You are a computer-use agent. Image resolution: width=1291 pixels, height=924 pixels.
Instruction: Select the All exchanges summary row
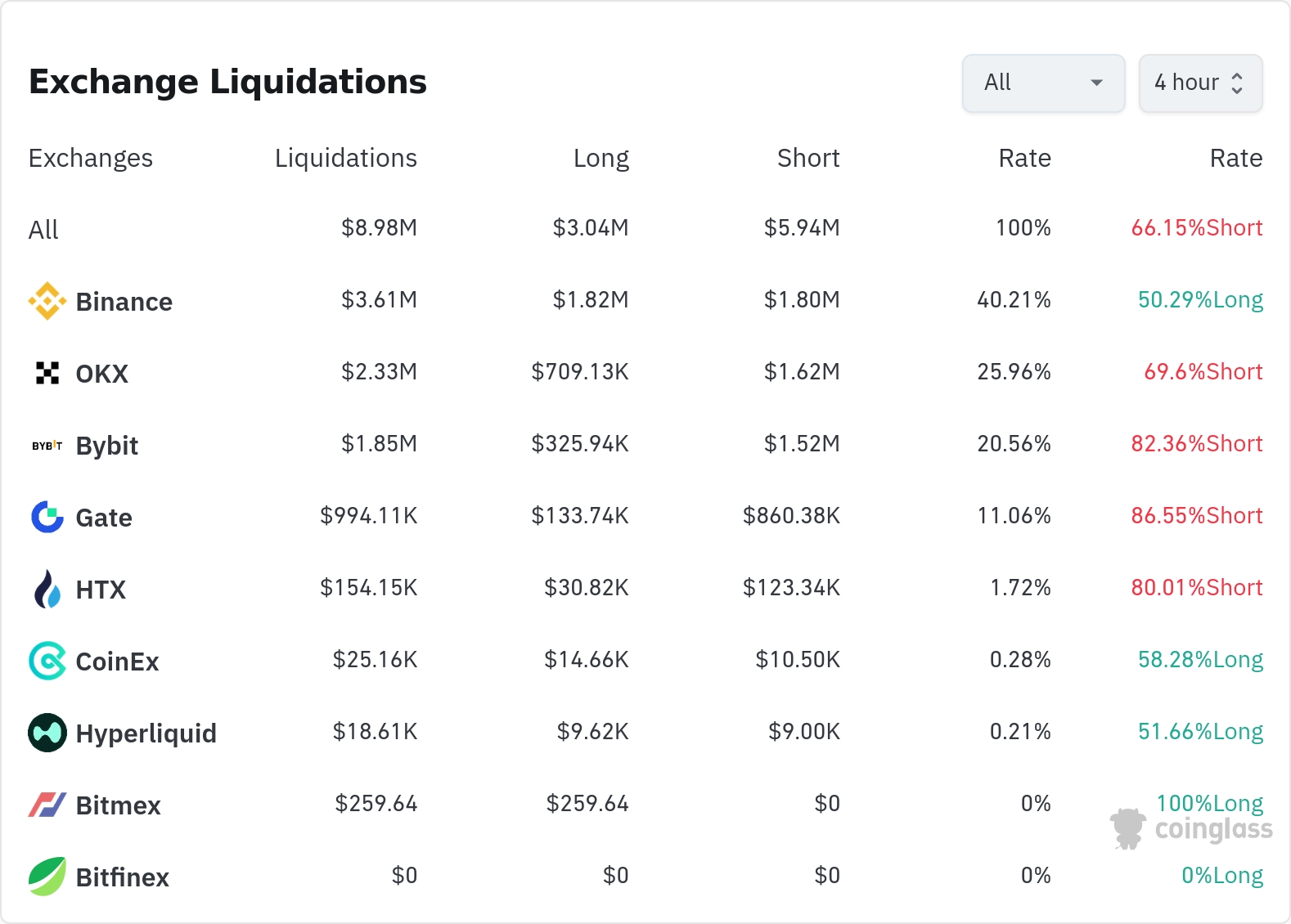coord(44,230)
